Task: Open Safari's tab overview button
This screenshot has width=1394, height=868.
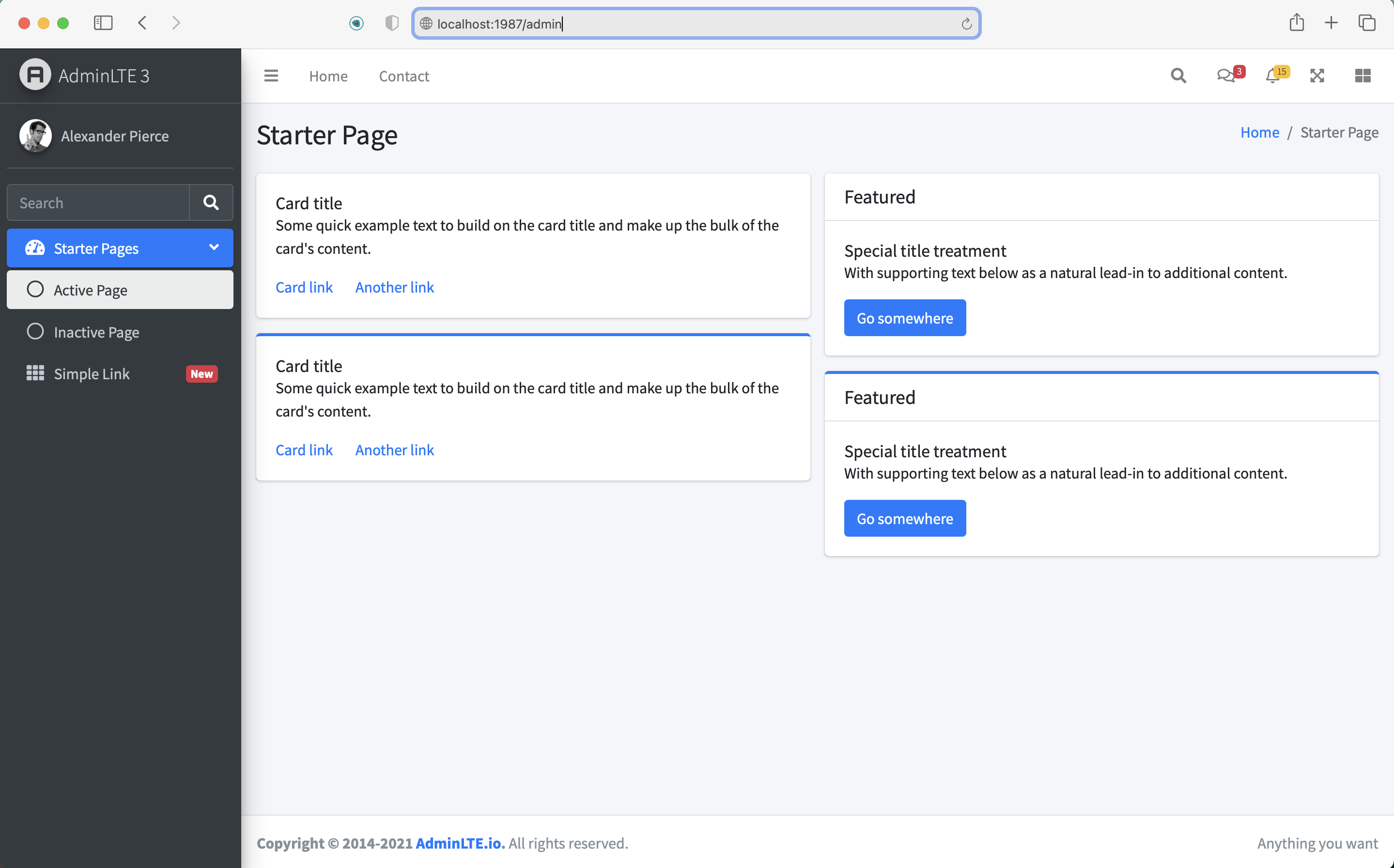Action: tap(1366, 23)
